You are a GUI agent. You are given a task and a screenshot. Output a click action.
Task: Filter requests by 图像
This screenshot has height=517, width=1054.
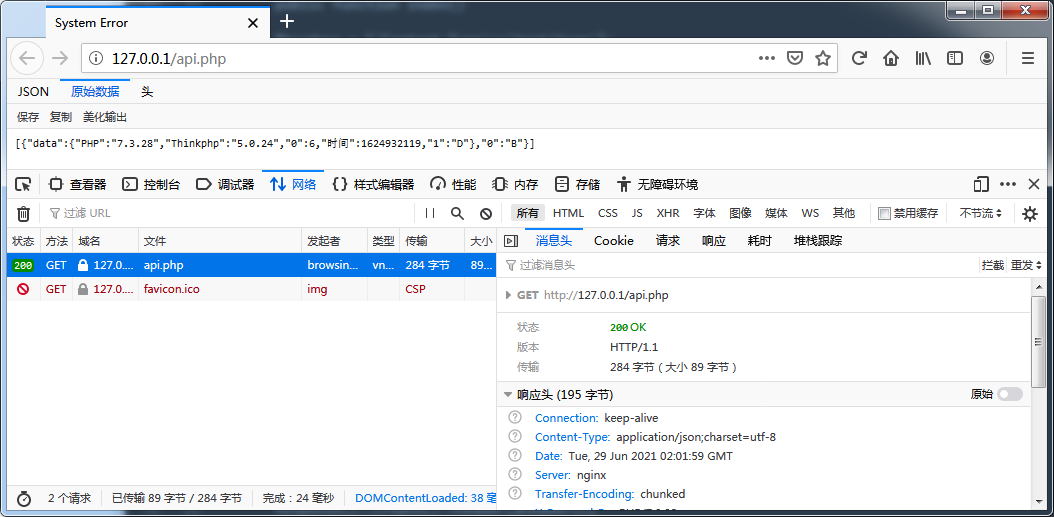coord(740,213)
